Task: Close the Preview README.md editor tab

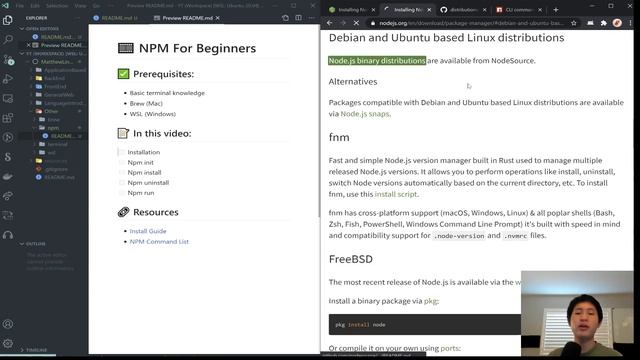Action: tap(218, 18)
